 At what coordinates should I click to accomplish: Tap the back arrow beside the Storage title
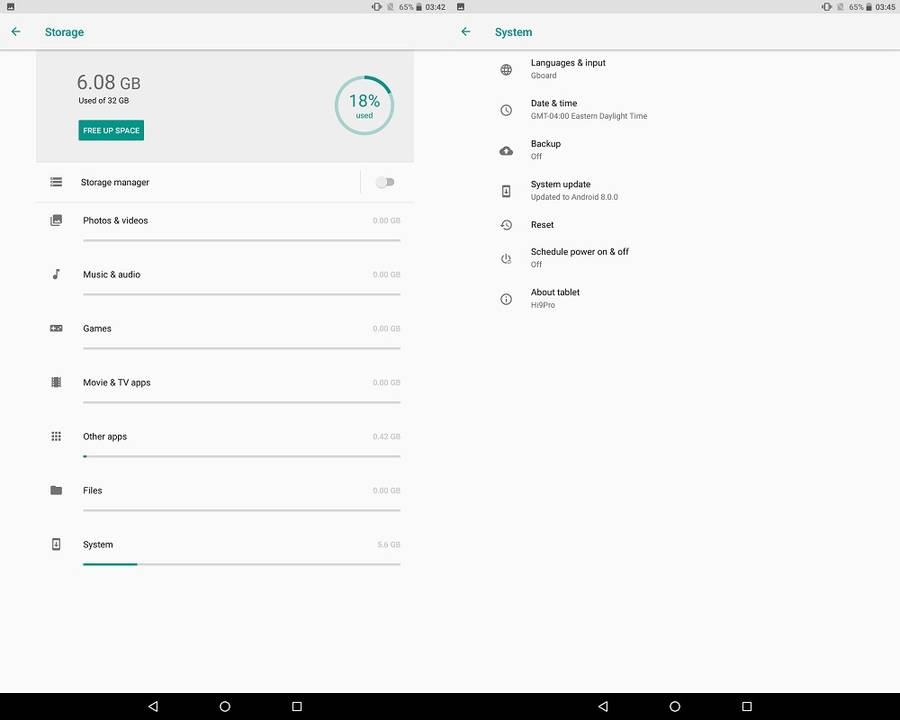(x=16, y=32)
